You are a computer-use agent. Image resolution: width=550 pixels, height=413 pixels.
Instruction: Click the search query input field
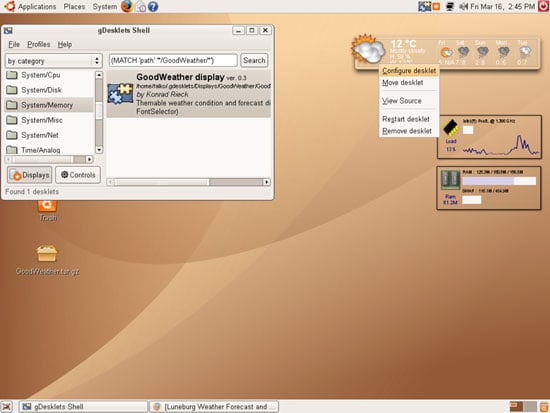click(173, 60)
